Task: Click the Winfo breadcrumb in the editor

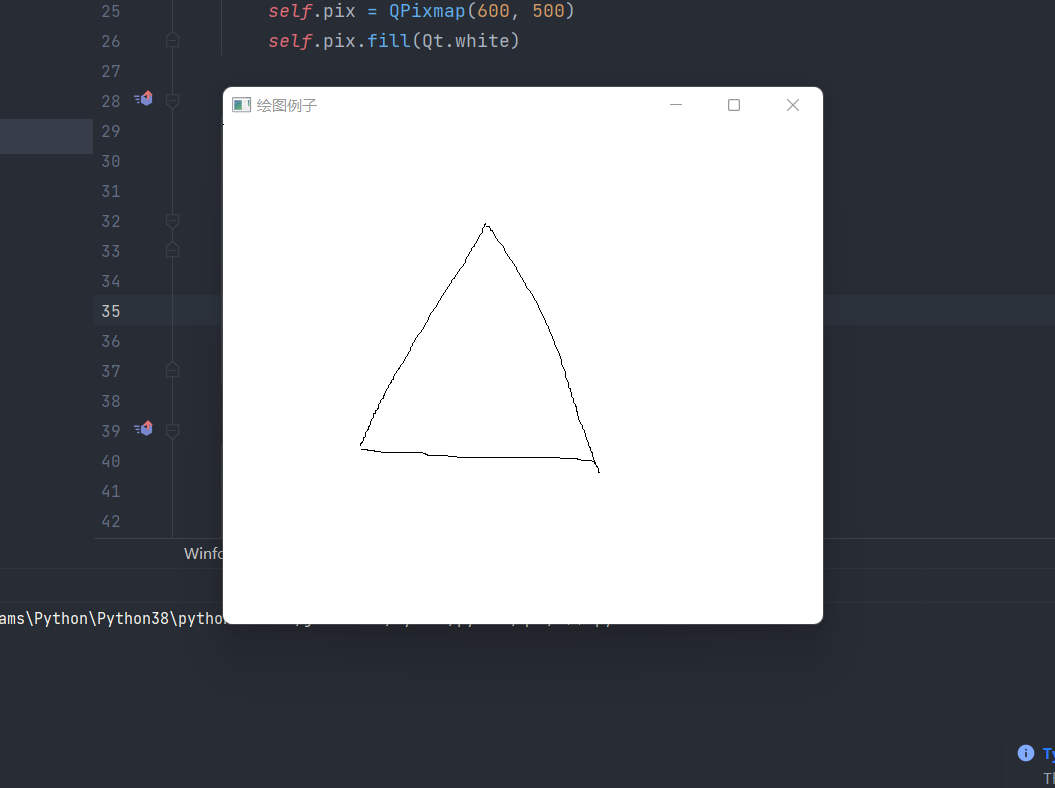Action: [203, 553]
